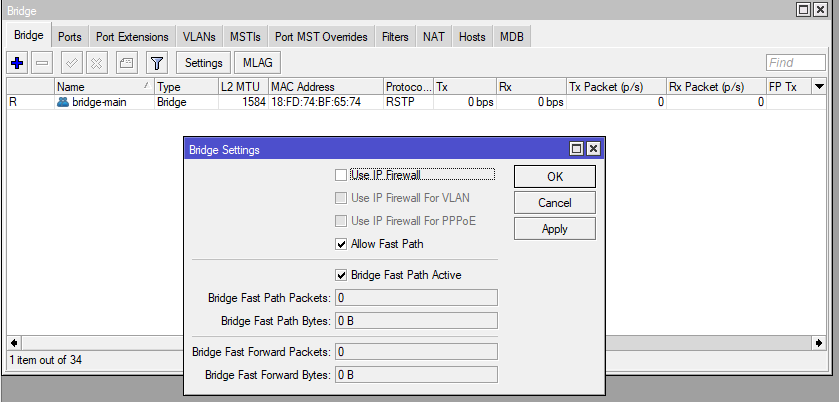
Task: Click the disable cross toolbar icon
Action: pos(96,63)
